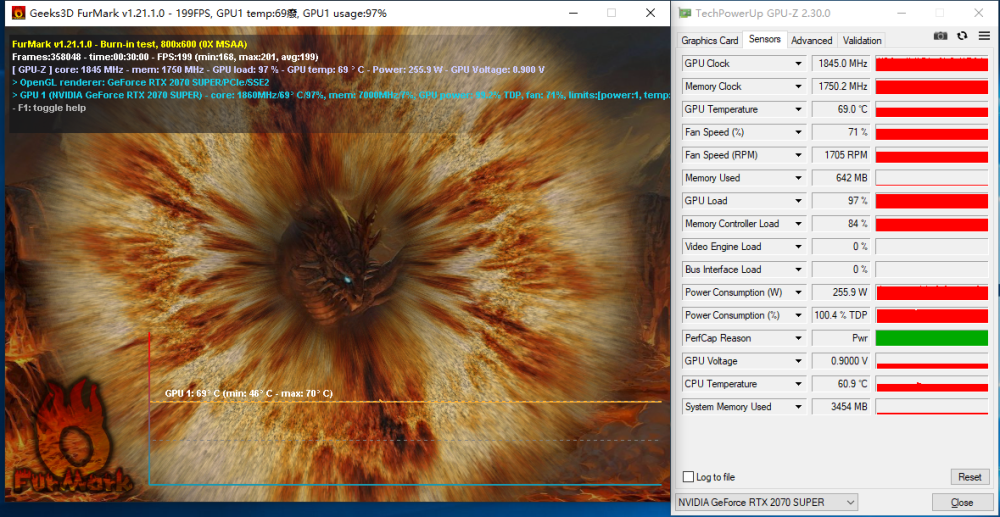Viewport: 1000px width, 517px height.
Task: Expand the Power Consumption (W) dropdown
Action: pos(798,293)
